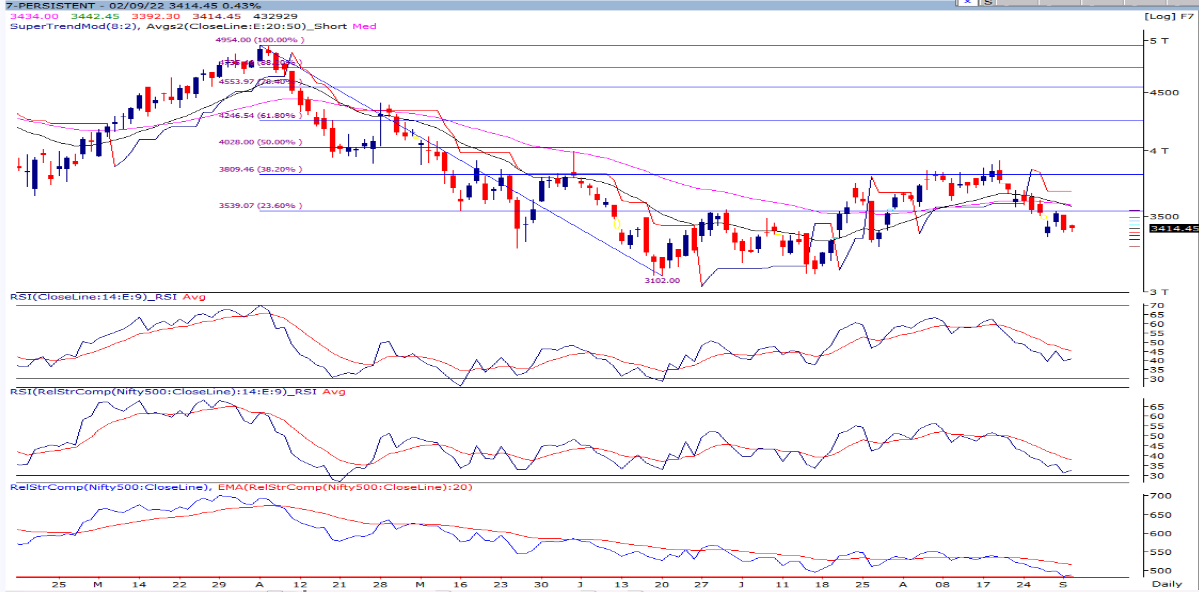Click the 3414.45 current price tag
The image size is (1199, 592).
[x=1172, y=229]
